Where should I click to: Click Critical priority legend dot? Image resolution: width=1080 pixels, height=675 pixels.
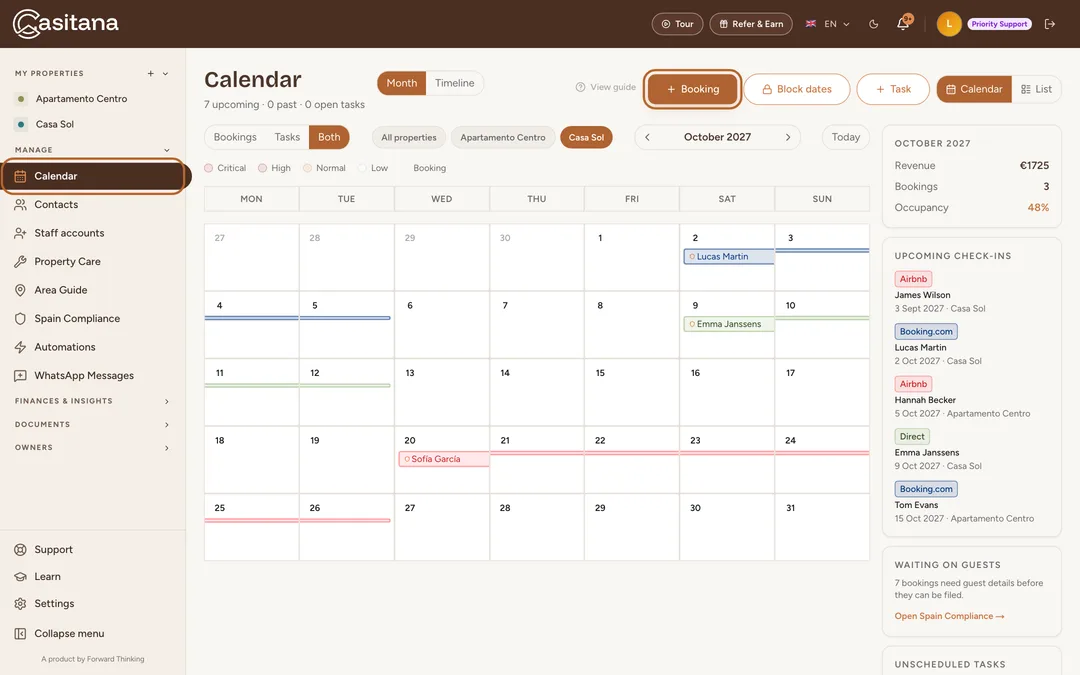click(209, 168)
